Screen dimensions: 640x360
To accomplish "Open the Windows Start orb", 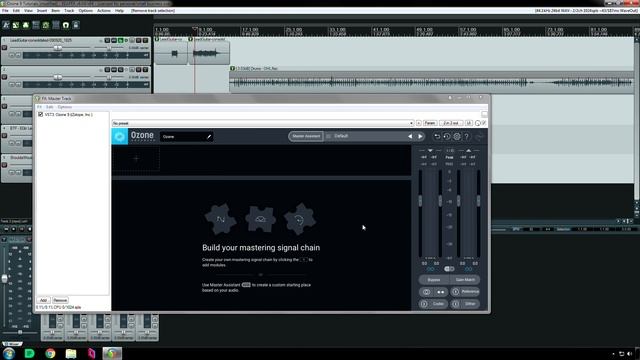I will tap(9, 353).
